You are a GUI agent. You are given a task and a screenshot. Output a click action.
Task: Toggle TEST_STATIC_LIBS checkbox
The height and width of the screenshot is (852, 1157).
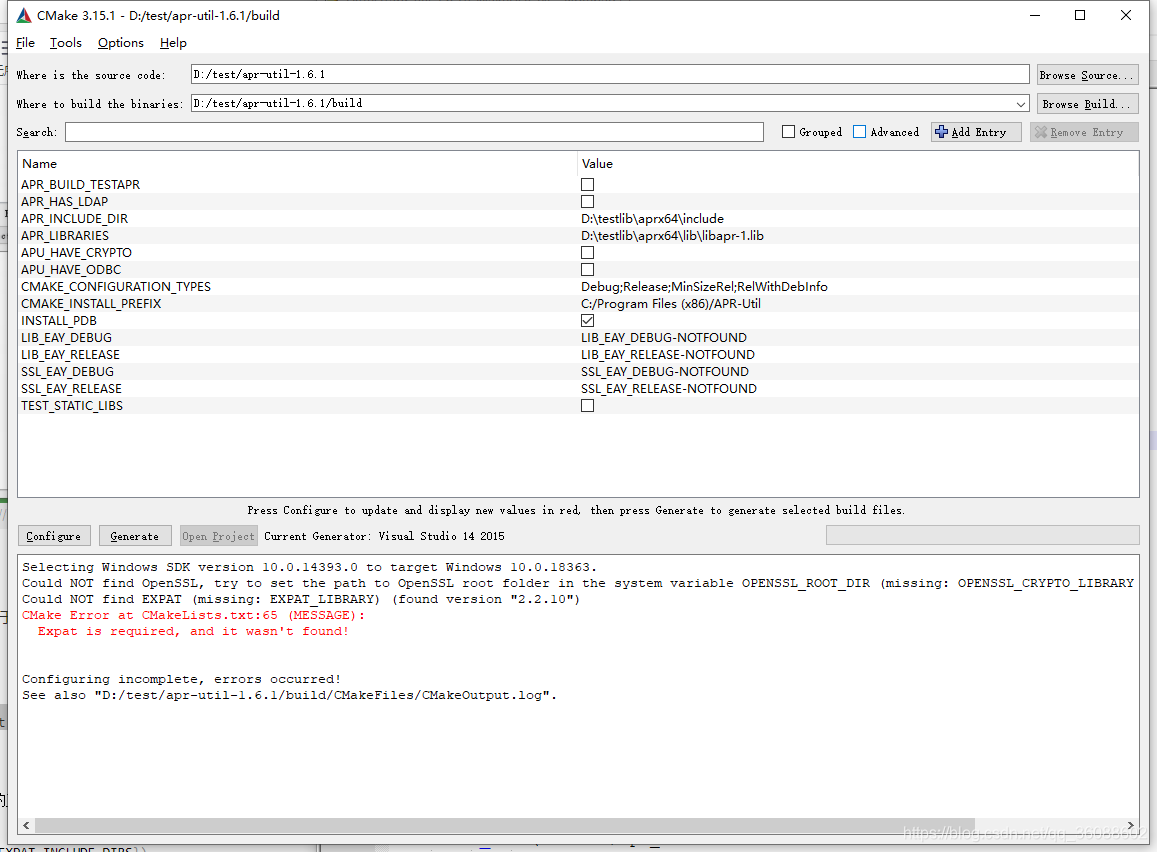587,406
